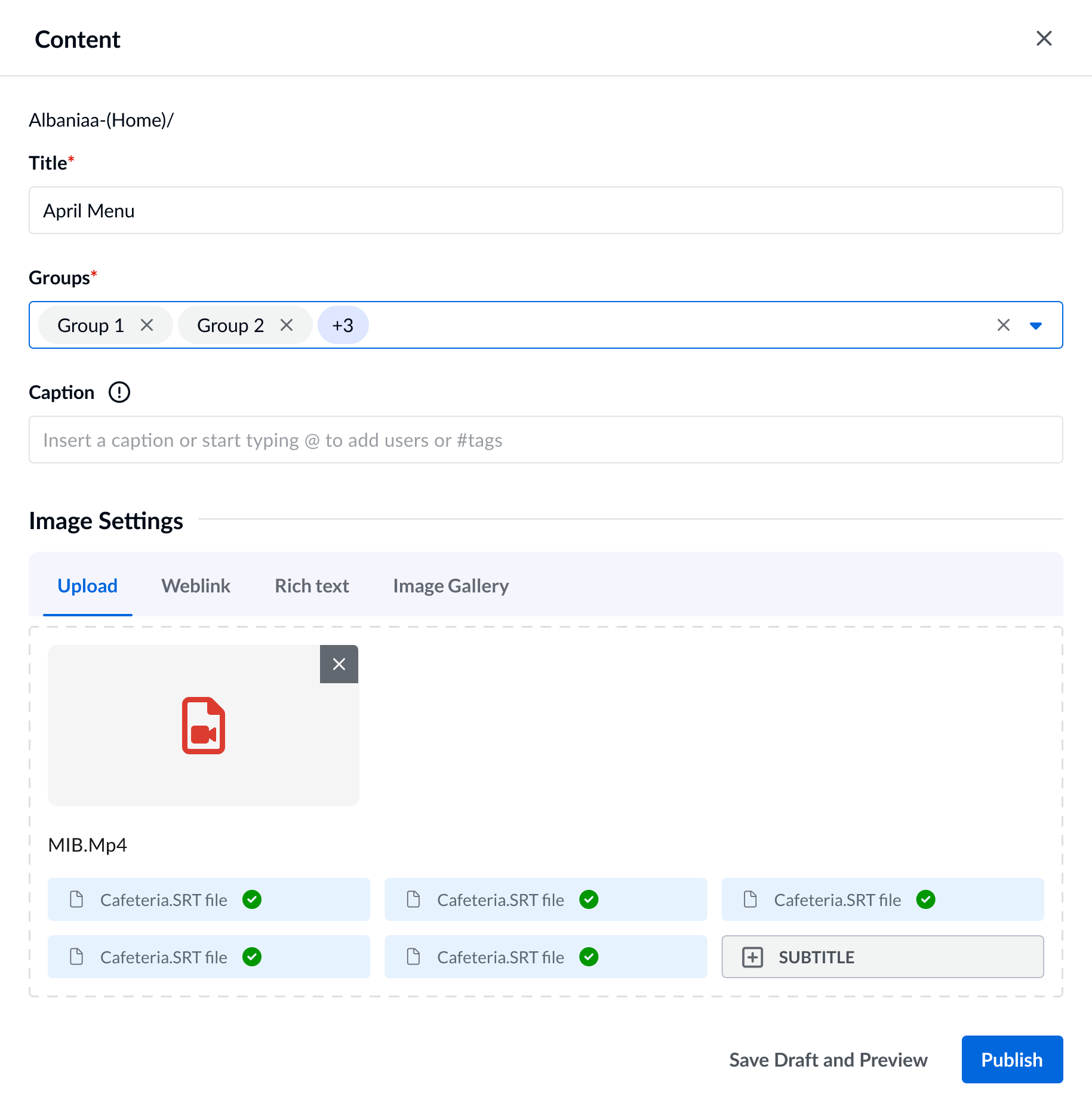
Task: Click green checkmark on middle Cafeteria.SRT file
Action: click(x=589, y=899)
